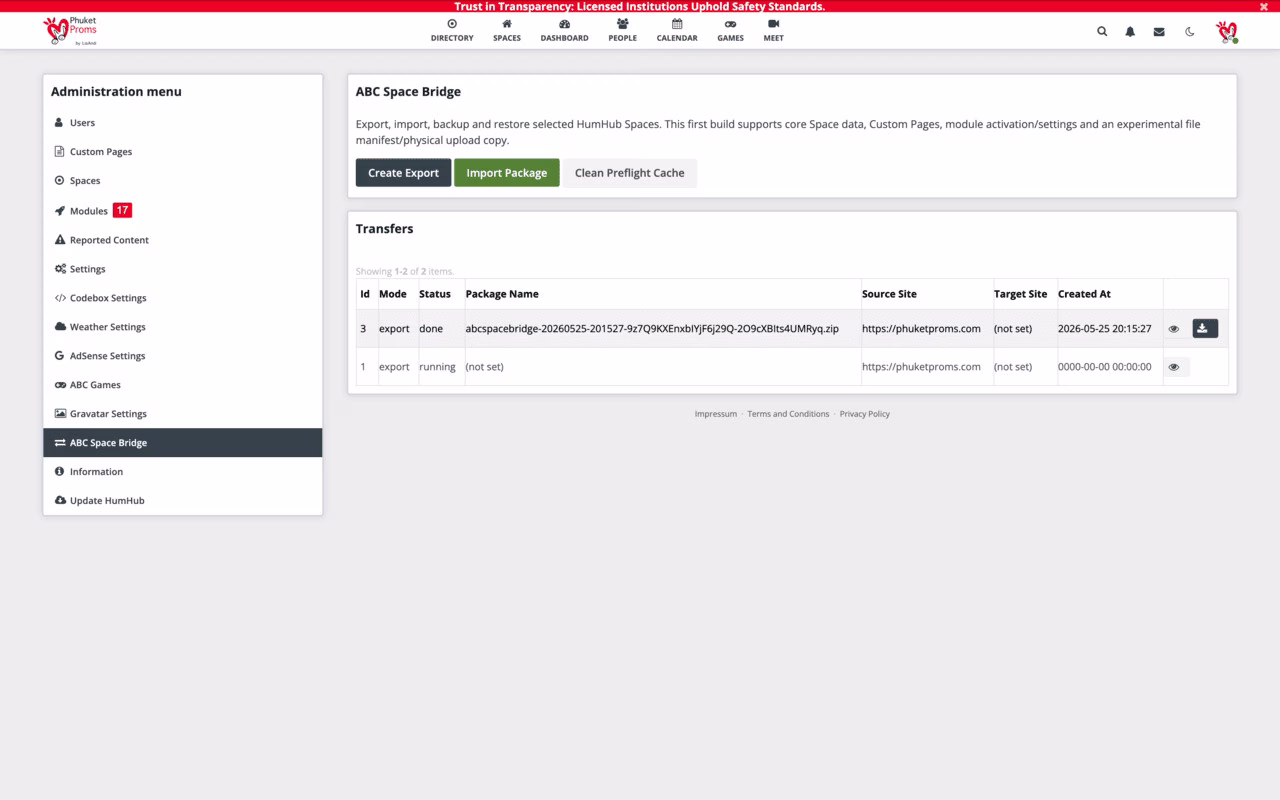Click the Import Package button

tap(506, 173)
